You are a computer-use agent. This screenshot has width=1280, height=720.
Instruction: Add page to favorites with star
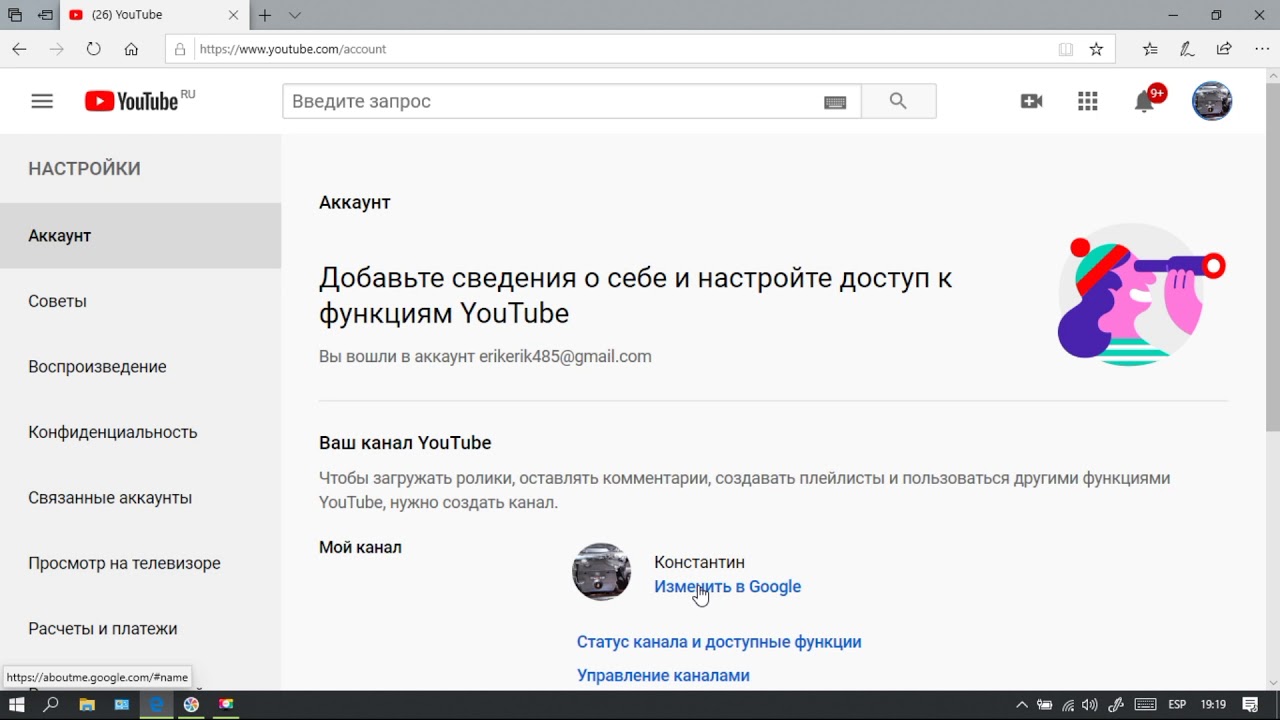(x=1096, y=49)
